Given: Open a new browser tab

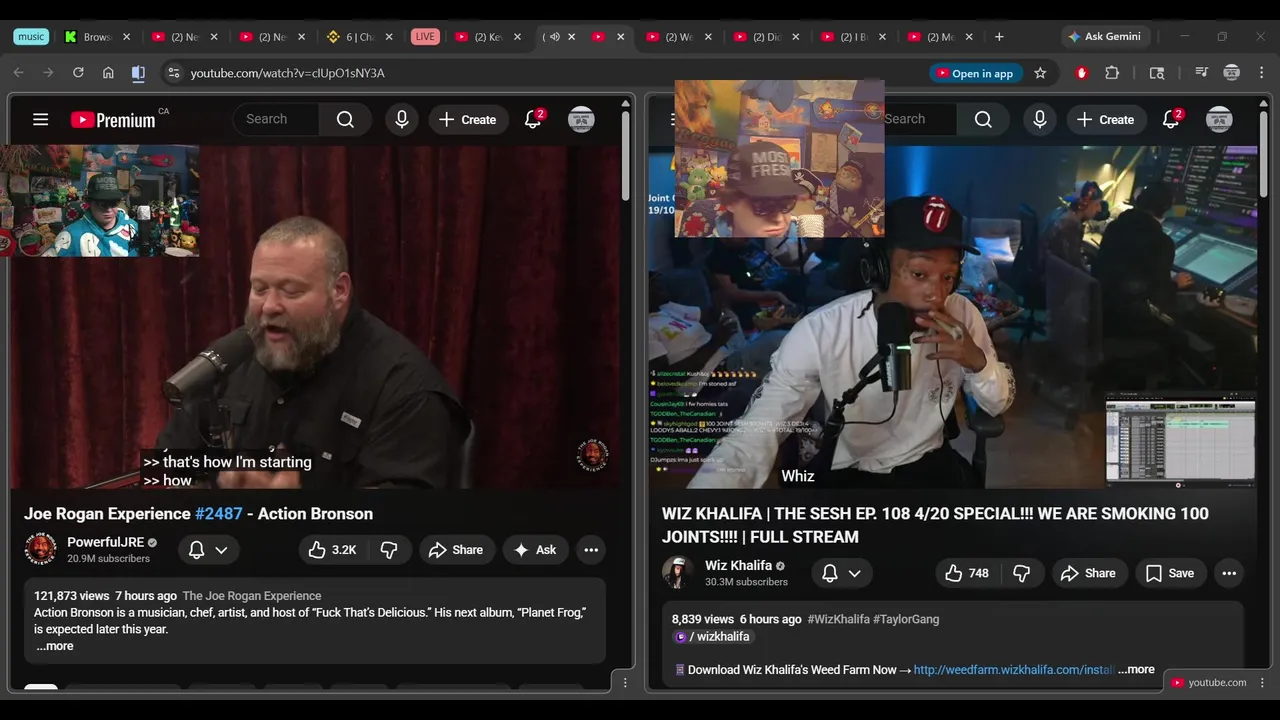Looking at the screenshot, I should click(x=999, y=37).
